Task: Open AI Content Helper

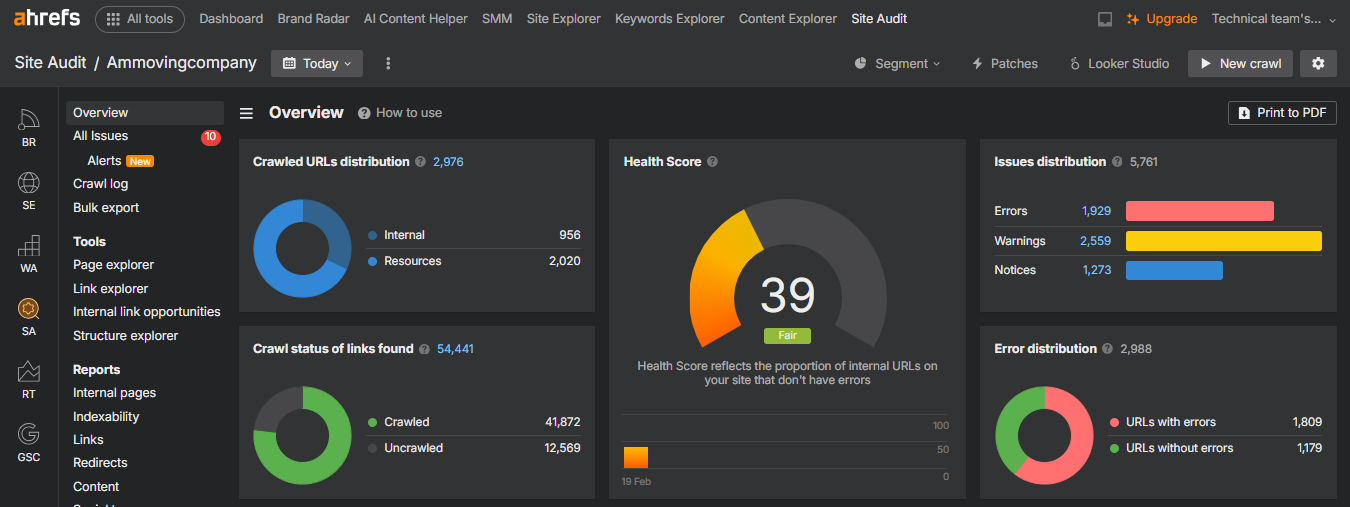Action: click(x=416, y=18)
